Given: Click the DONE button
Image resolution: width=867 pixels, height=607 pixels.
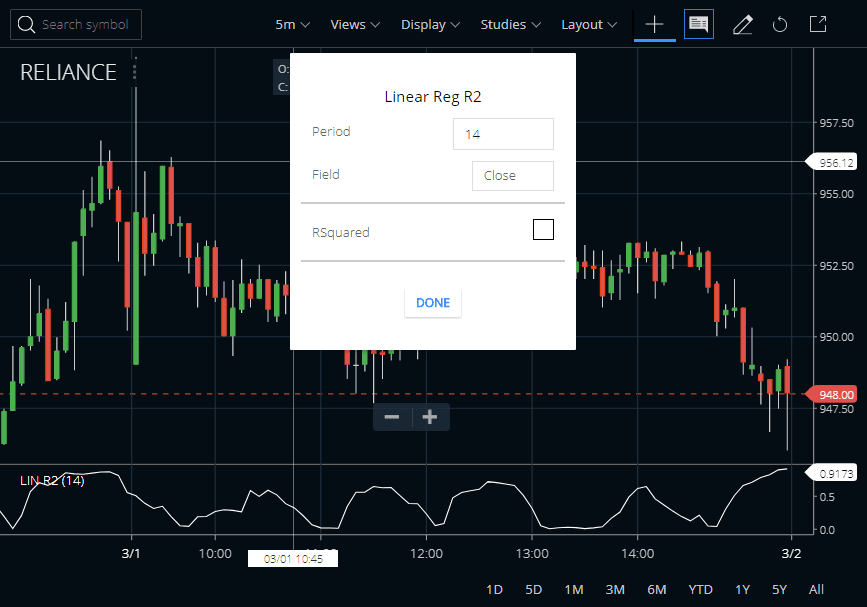Looking at the screenshot, I should pyautogui.click(x=432, y=302).
